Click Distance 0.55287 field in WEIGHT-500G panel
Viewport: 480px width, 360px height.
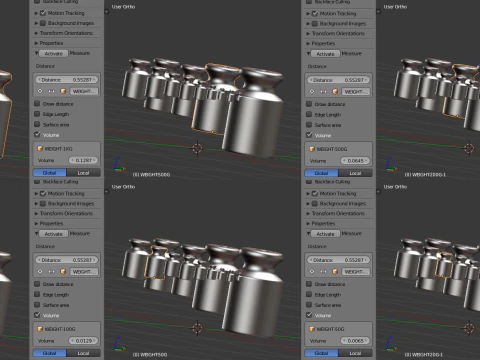click(x=339, y=80)
